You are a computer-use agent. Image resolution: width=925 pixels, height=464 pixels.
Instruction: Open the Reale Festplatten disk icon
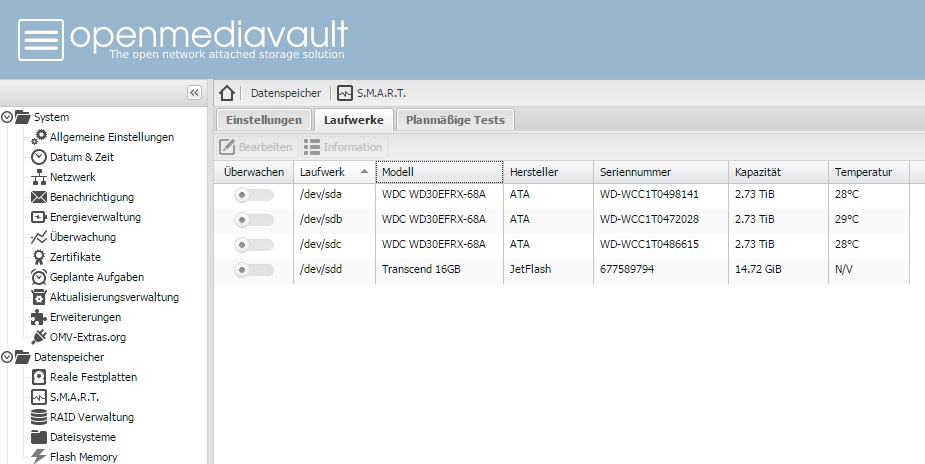coord(39,377)
